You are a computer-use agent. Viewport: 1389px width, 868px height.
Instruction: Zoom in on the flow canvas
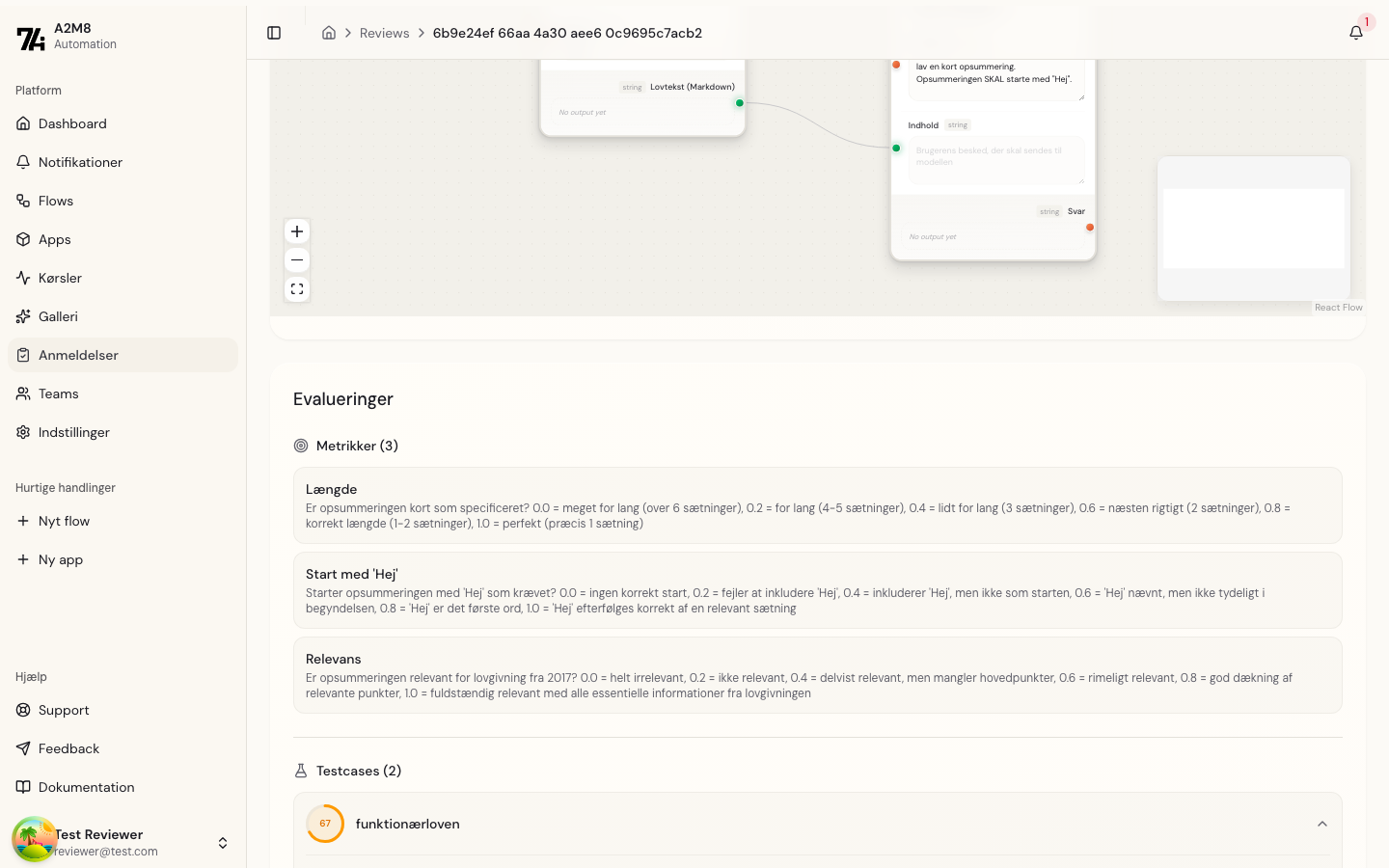pyautogui.click(x=297, y=231)
